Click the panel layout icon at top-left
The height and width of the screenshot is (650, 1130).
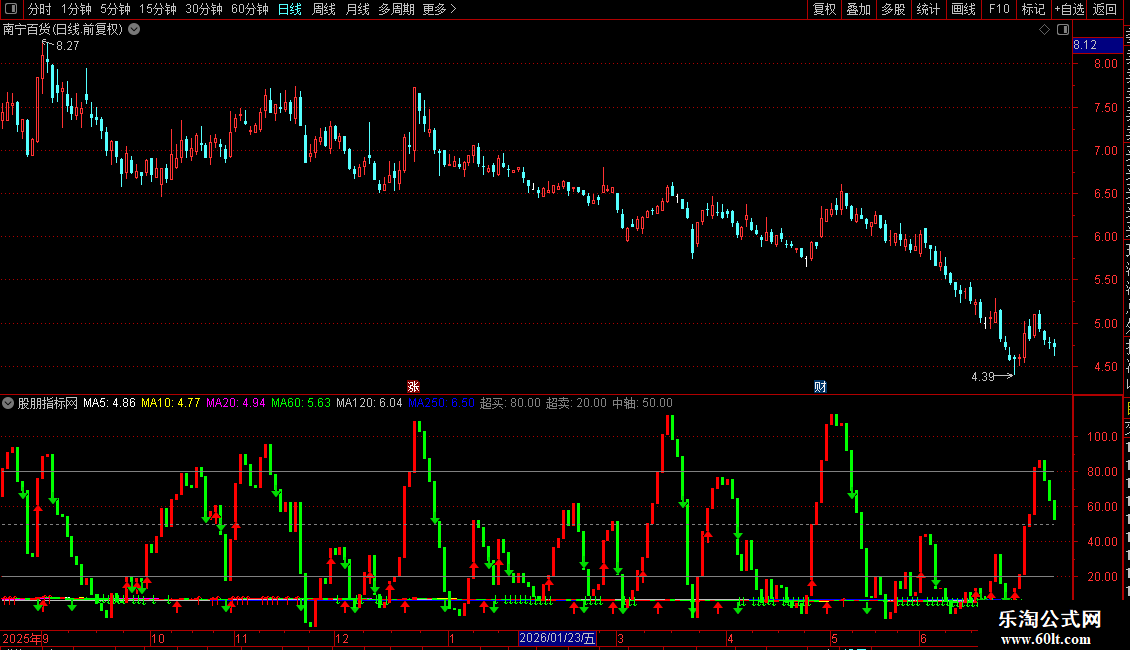coord(11,9)
